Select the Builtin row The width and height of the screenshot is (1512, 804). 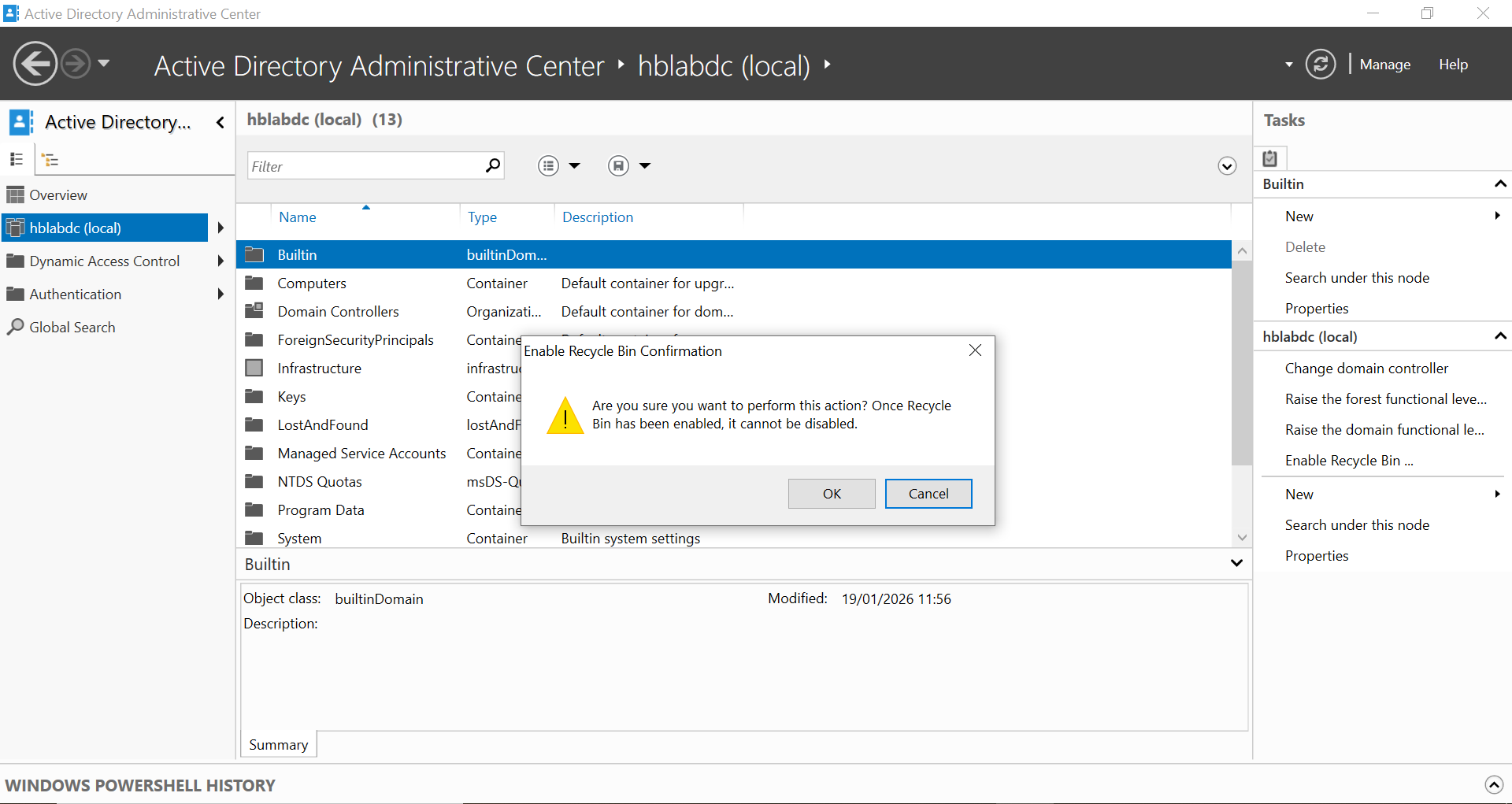pyautogui.click(x=734, y=255)
